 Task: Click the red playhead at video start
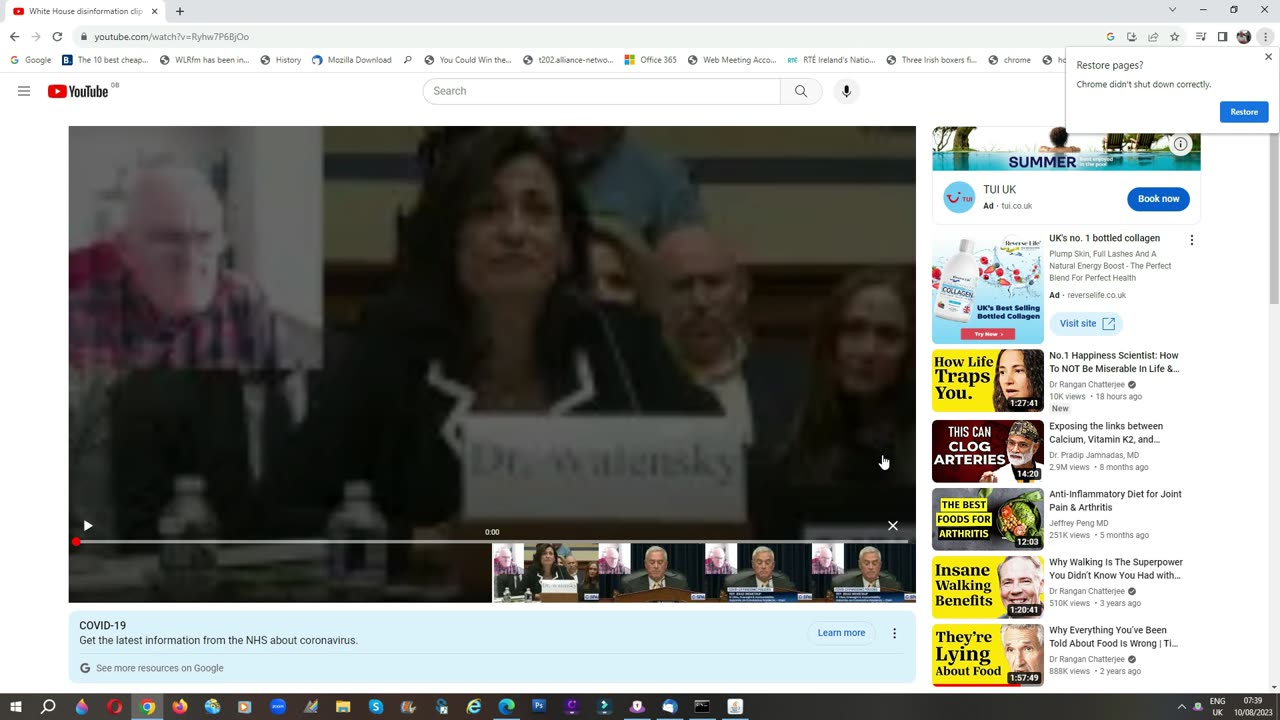click(76, 542)
